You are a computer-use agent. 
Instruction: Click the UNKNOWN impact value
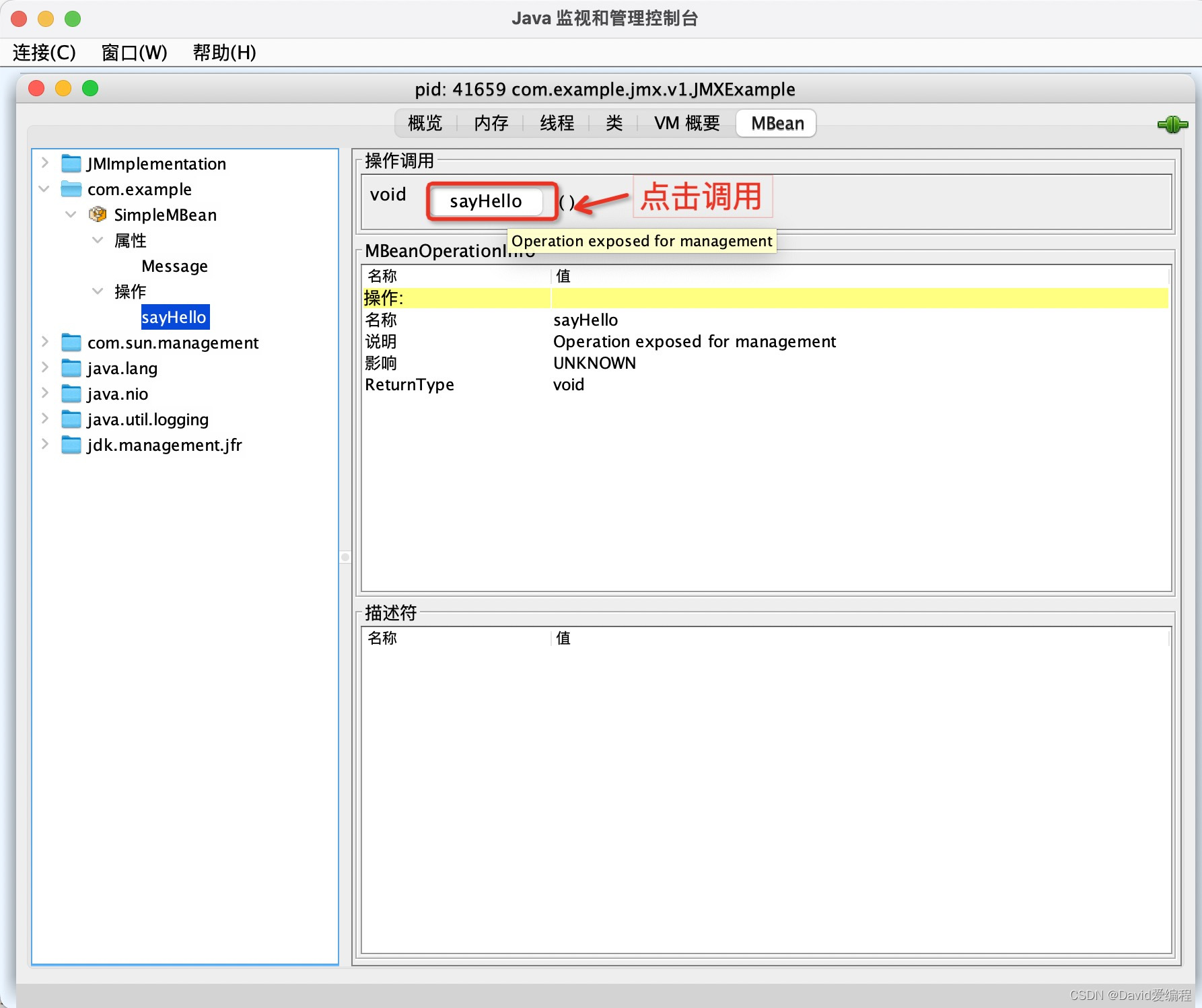pyautogui.click(x=594, y=363)
